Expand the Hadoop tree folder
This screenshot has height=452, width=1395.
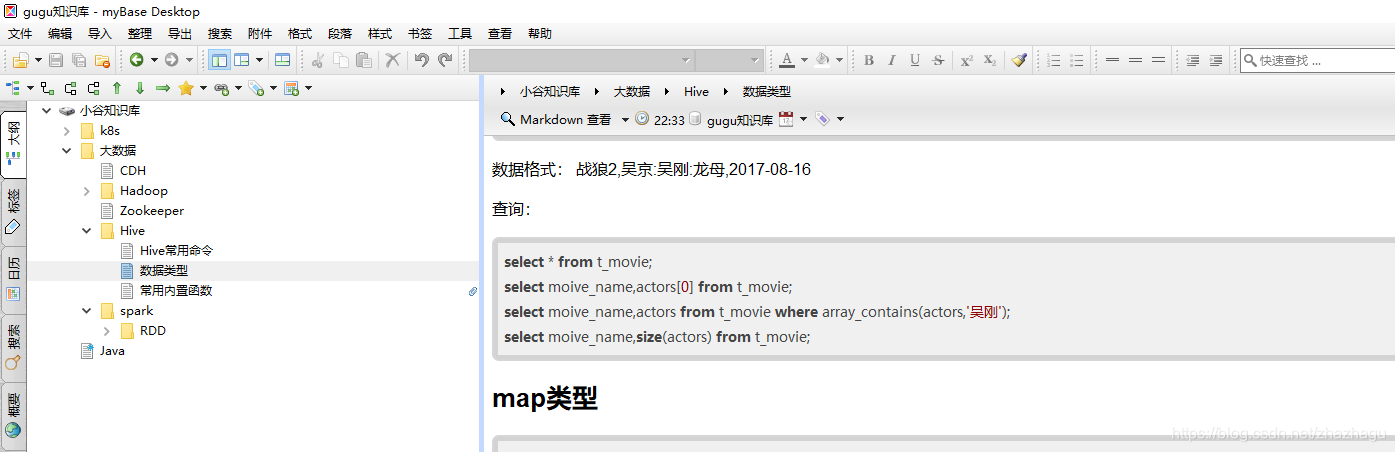pos(87,190)
